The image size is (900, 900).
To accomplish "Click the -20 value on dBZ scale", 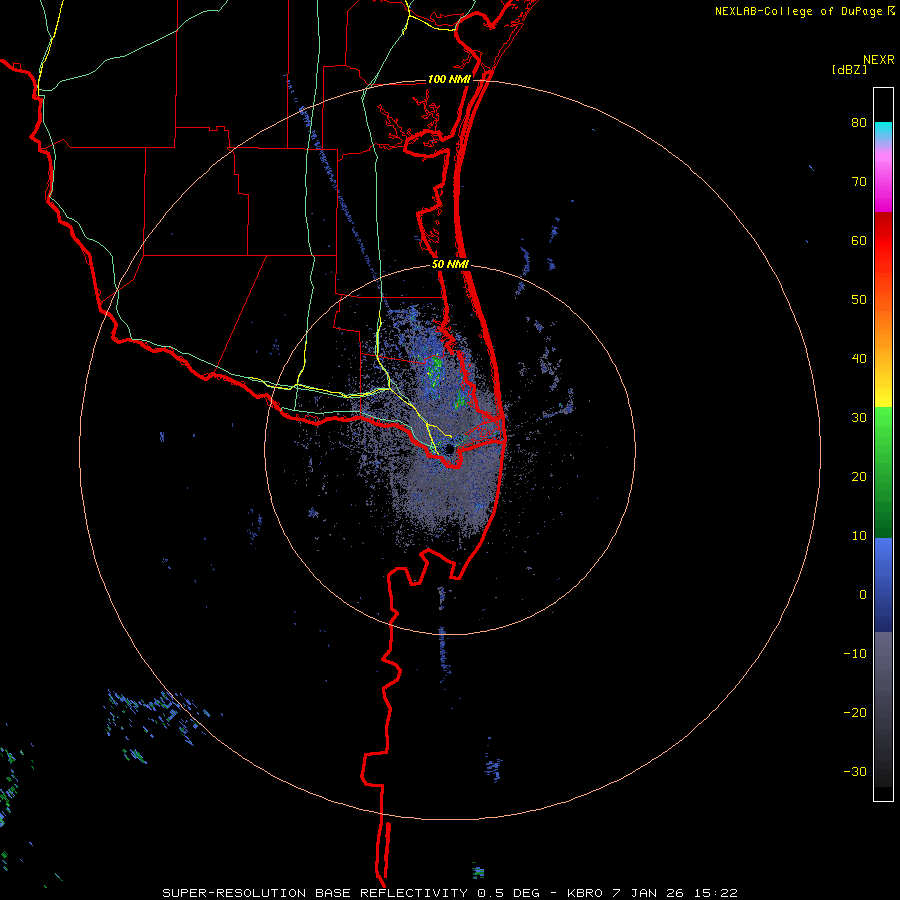I will (855, 712).
